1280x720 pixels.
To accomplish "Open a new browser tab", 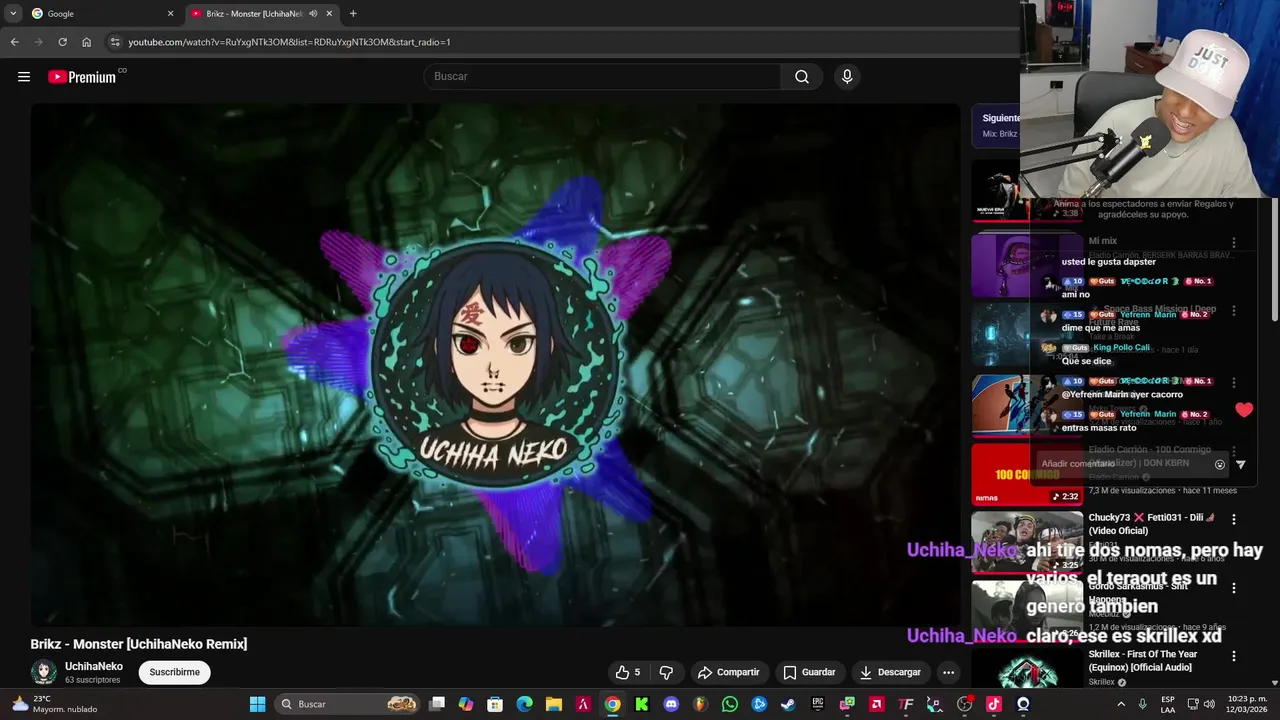I will tap(353, 14).
